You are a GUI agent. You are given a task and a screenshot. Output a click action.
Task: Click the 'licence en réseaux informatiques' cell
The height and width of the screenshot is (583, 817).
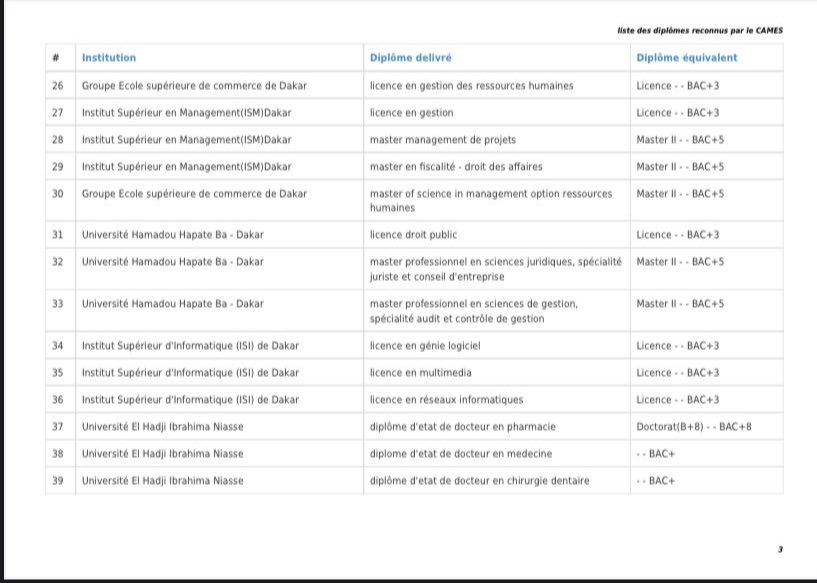click(446, 400)
